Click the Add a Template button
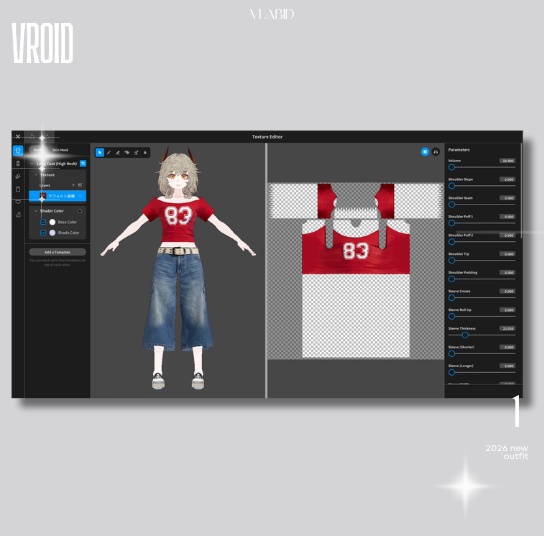The height and width of the screenshot is (536, 544). pos(58,252)
